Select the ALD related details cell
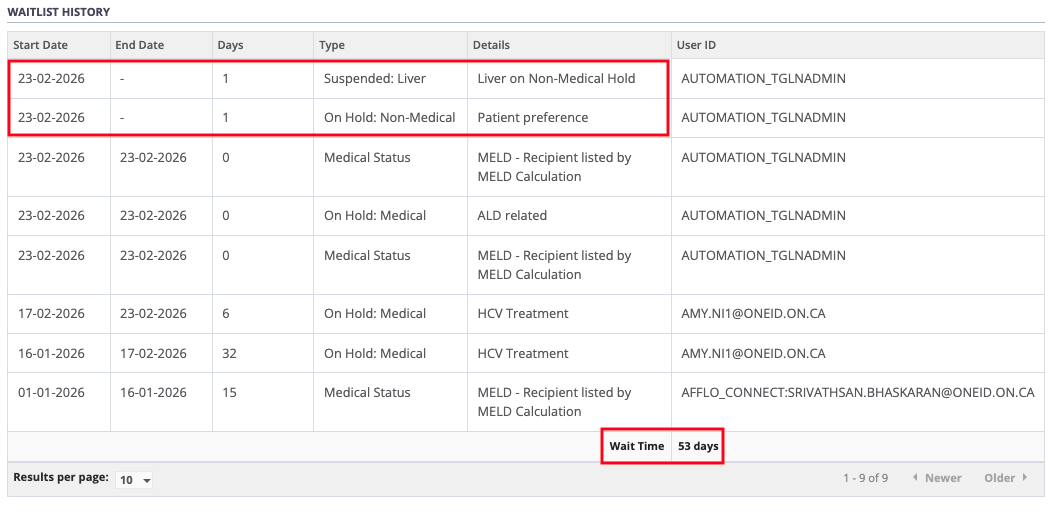This screenshot has height=512, width=1054. coord(512,216)
